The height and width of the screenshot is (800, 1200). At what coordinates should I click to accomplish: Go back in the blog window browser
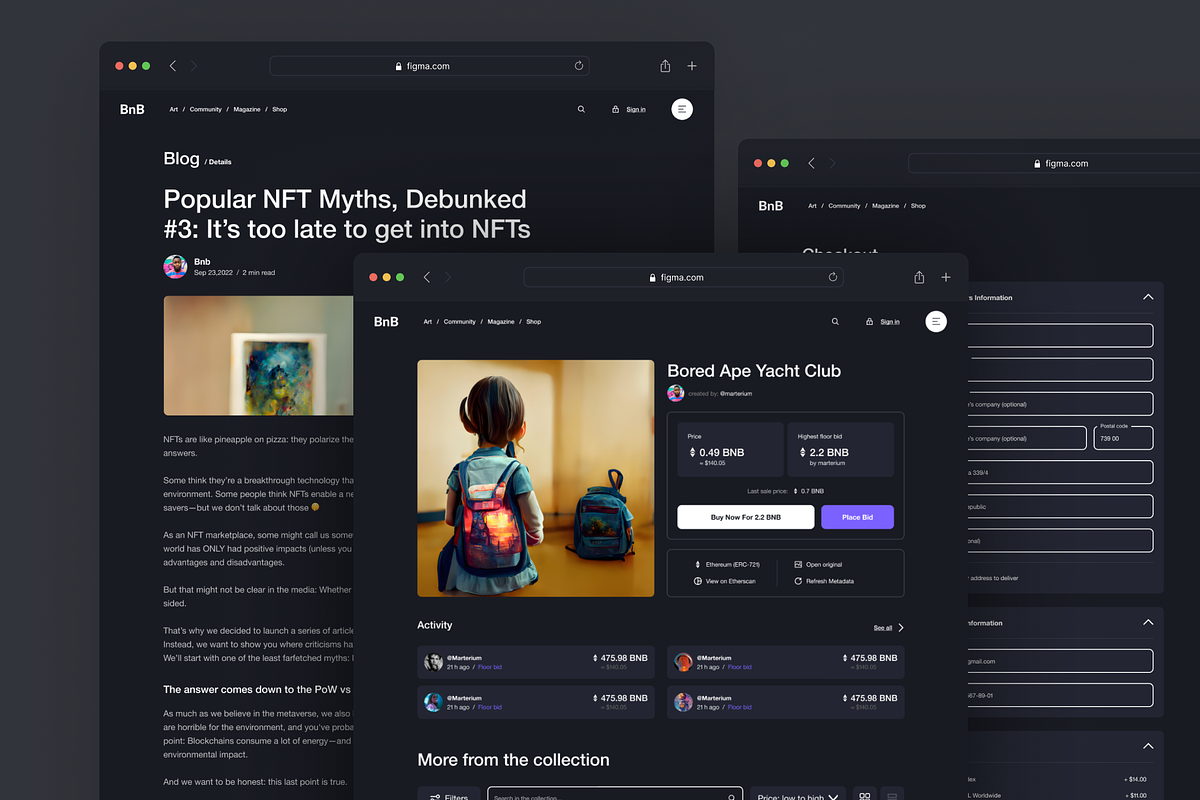click(x=173, y=66)
